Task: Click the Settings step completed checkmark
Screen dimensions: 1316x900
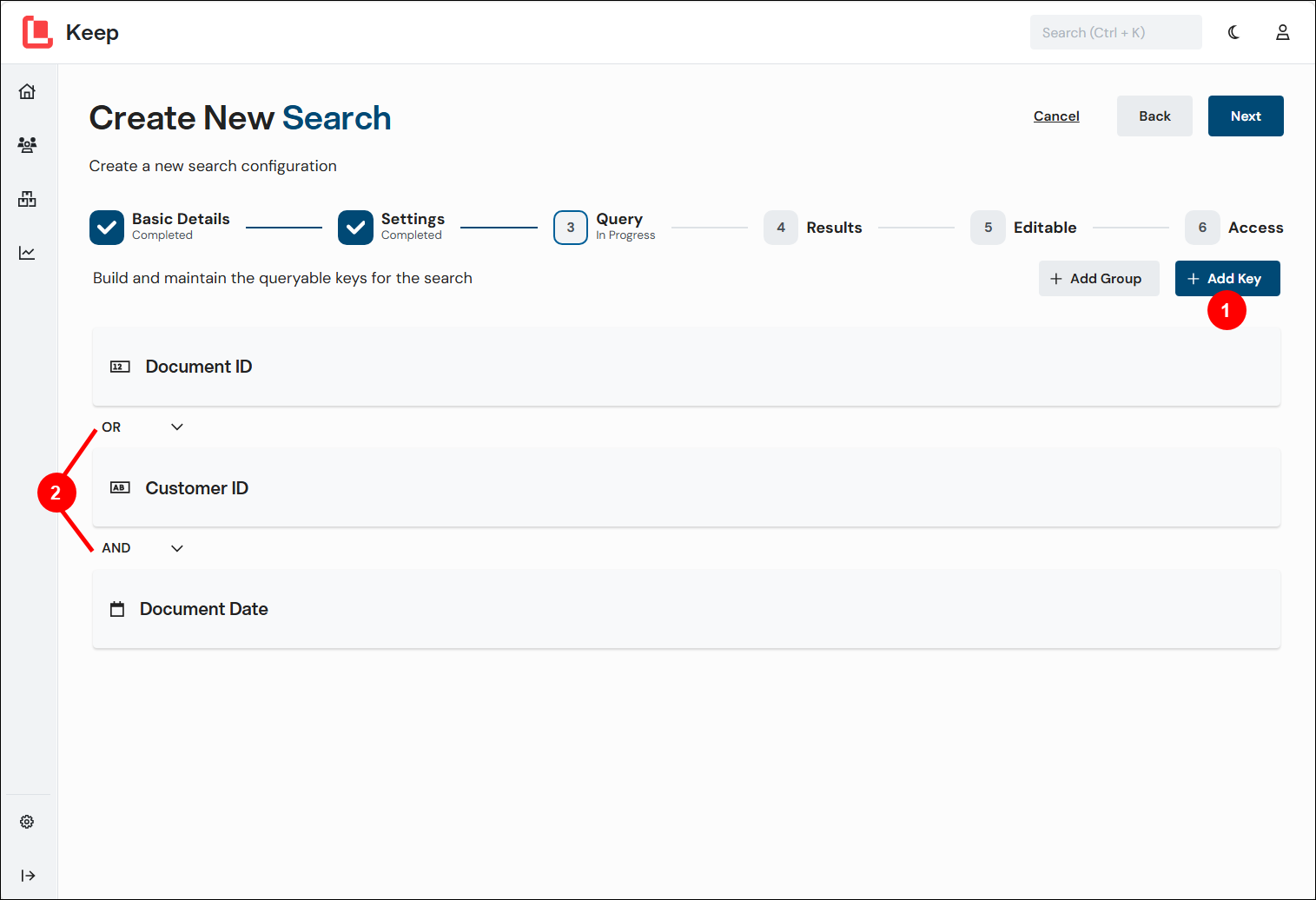Action: (x=355, y=228)
